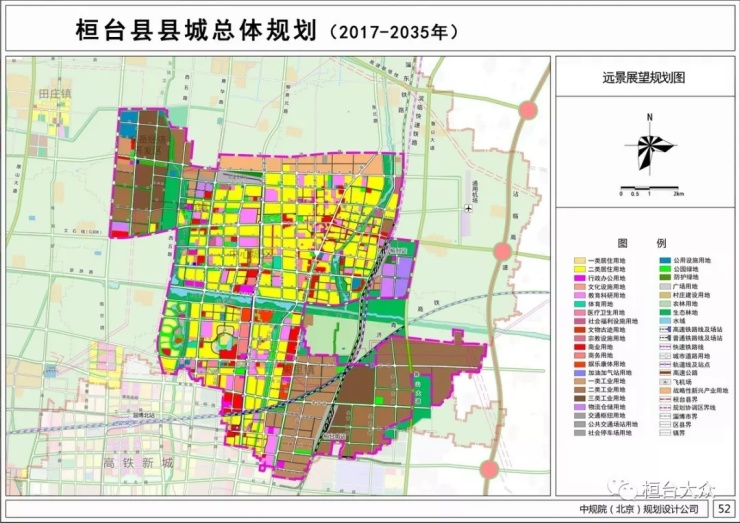Pick the dark brown 三类工业用地 swatch
Screen dimensions: 740x523
point(580,398)
